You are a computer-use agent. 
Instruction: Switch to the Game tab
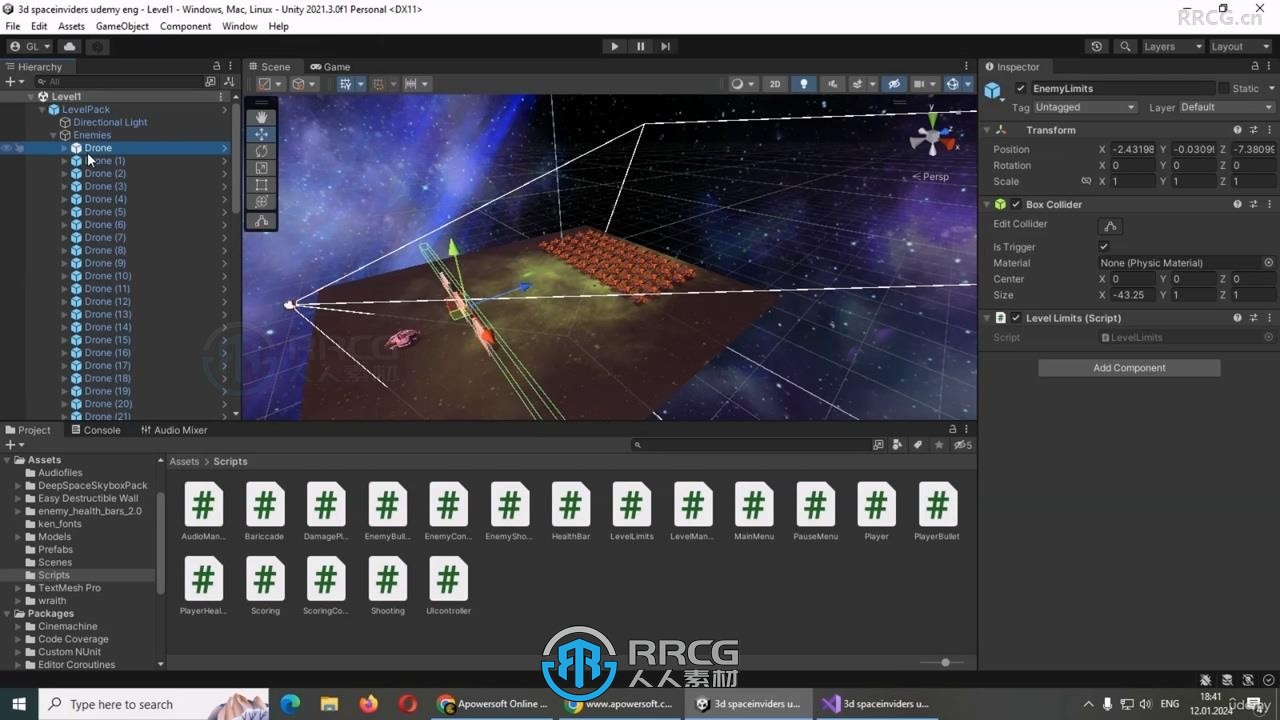(330, 67)
